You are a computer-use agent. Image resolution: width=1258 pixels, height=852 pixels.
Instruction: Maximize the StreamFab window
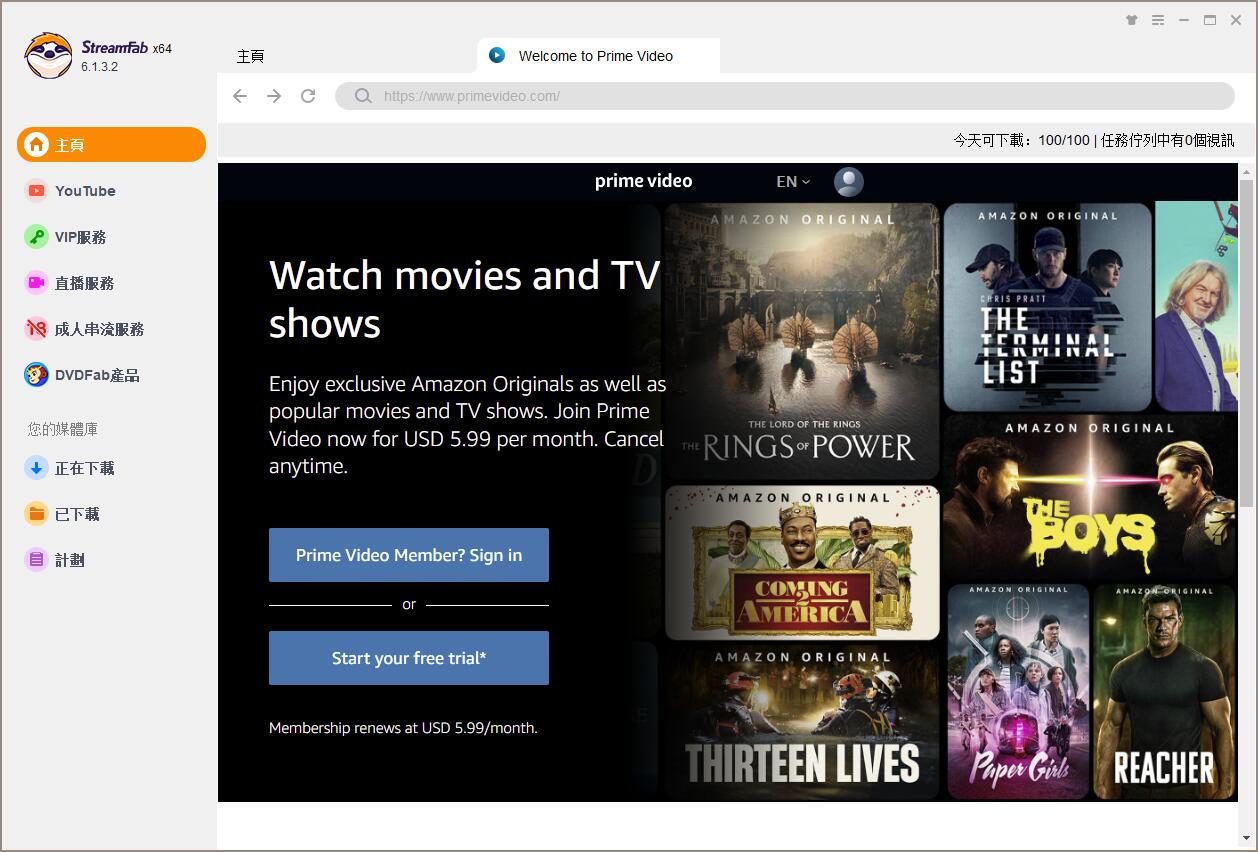coord(1210,20)
